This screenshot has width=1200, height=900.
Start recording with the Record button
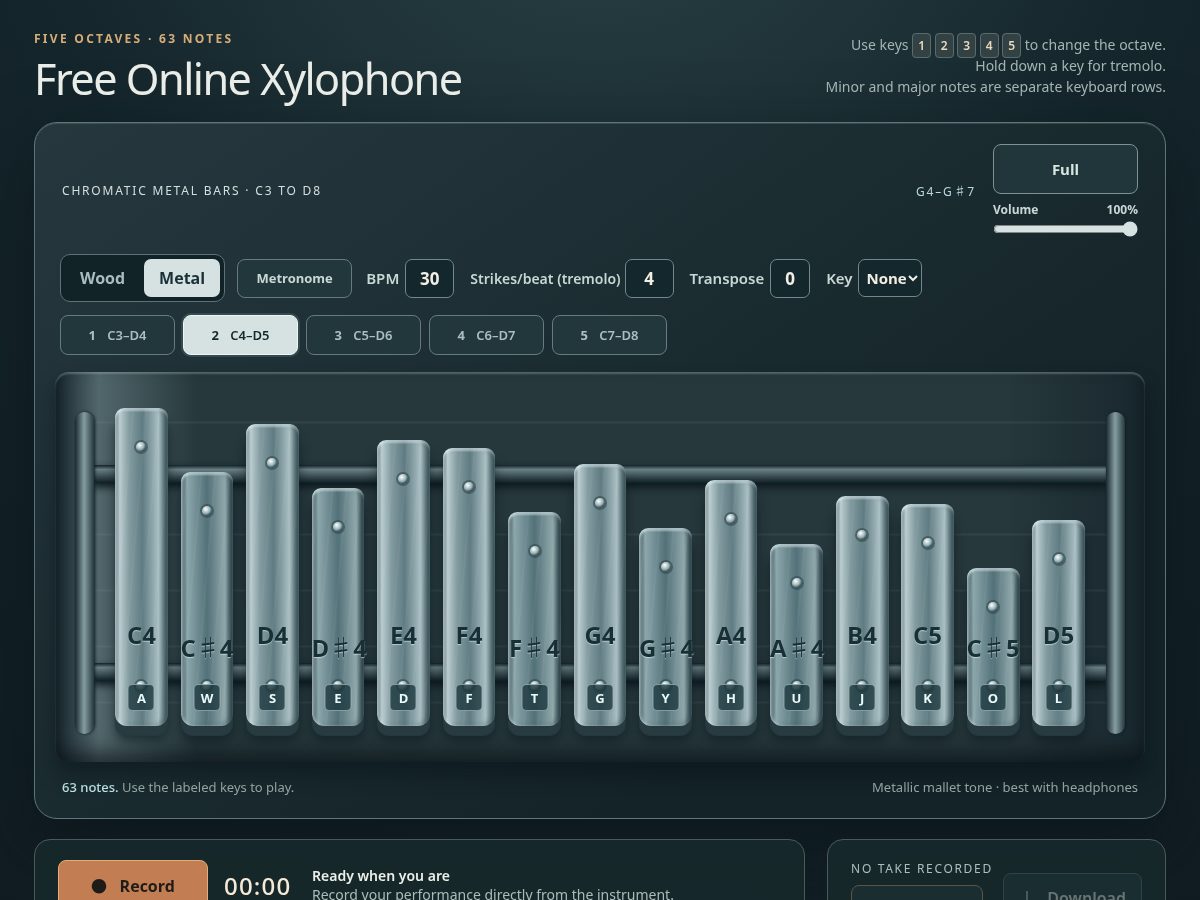tap(133, 885)
